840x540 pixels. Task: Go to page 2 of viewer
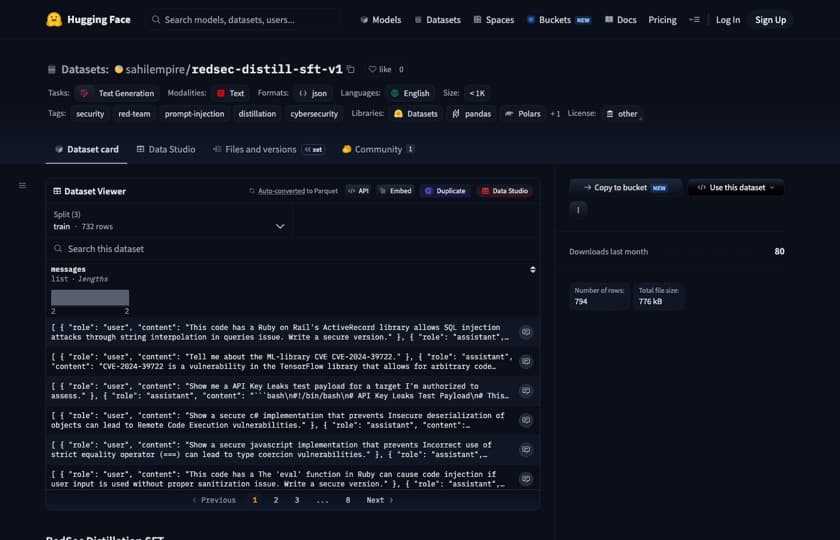276,500
